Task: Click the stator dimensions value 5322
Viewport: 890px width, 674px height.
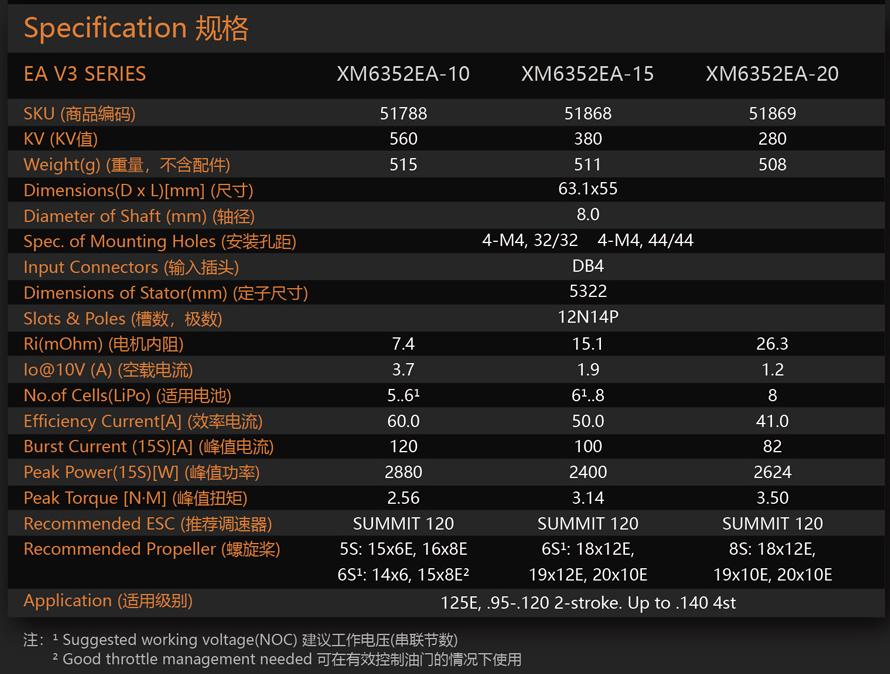Action: (588, 292)
